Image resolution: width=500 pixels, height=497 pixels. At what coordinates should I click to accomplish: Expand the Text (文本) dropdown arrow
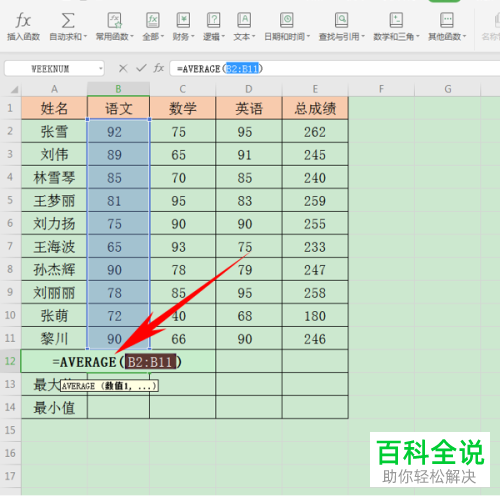point(253,37)
